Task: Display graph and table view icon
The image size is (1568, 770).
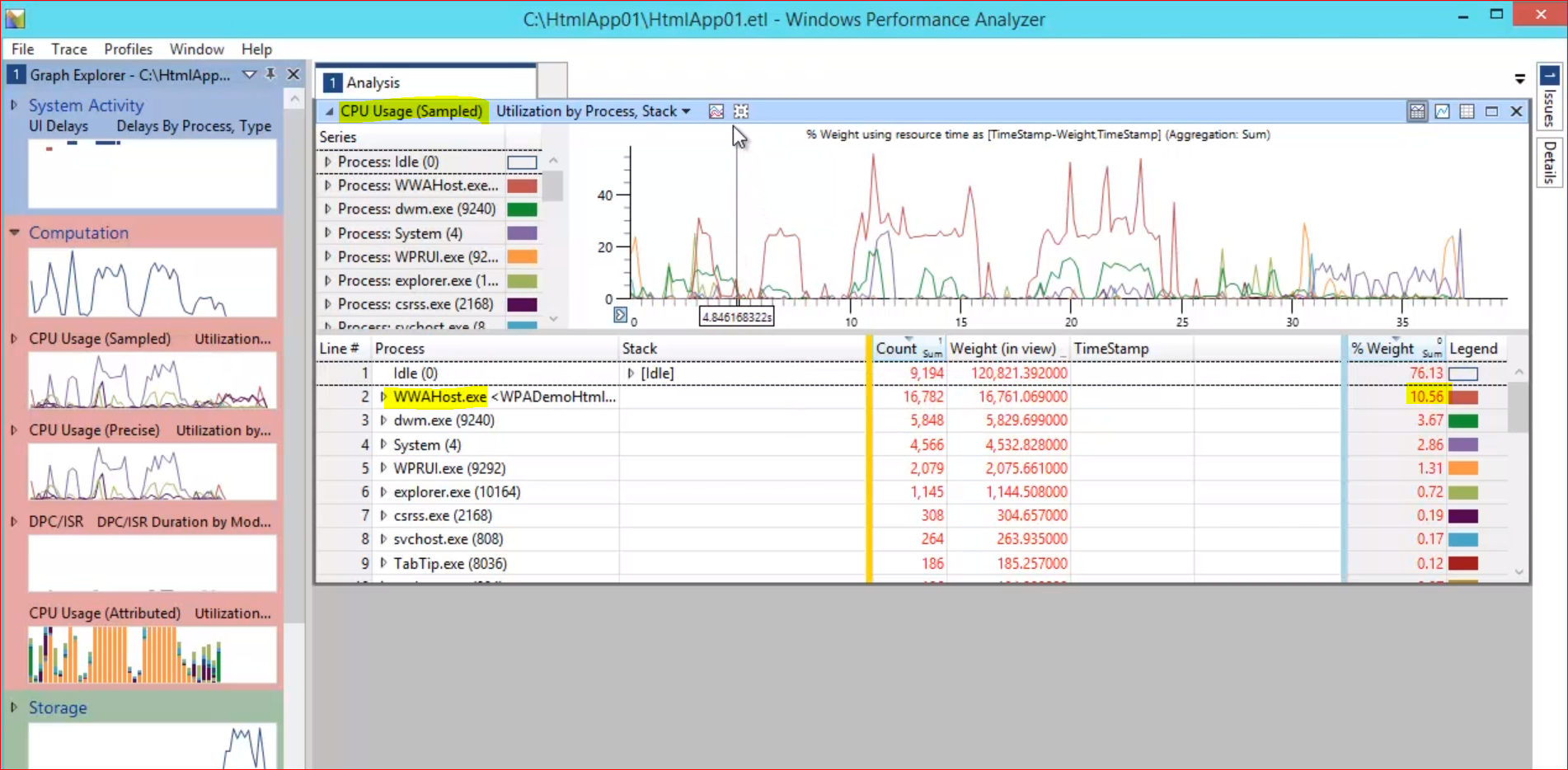Action: coord(1417,111)
